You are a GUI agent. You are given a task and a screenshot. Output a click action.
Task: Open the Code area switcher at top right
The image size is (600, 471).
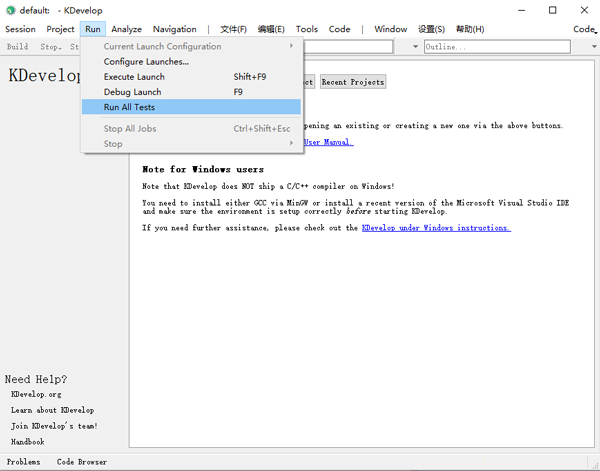pos(585,29)
